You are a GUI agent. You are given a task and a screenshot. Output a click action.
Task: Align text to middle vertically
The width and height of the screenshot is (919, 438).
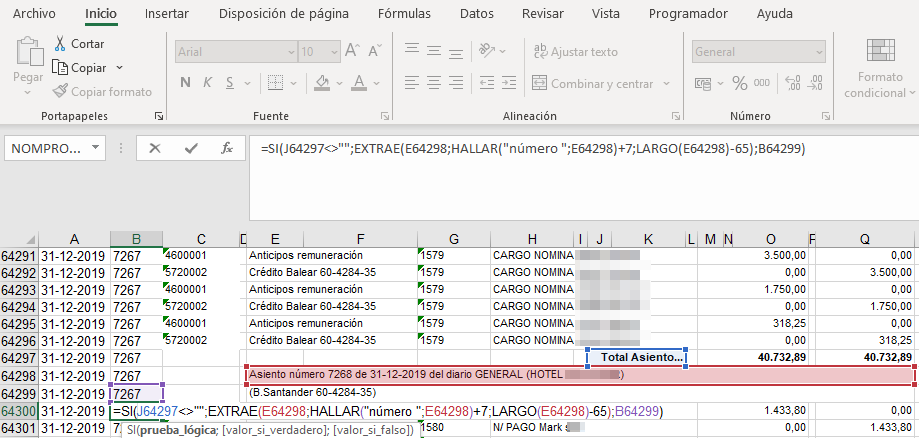434,50
